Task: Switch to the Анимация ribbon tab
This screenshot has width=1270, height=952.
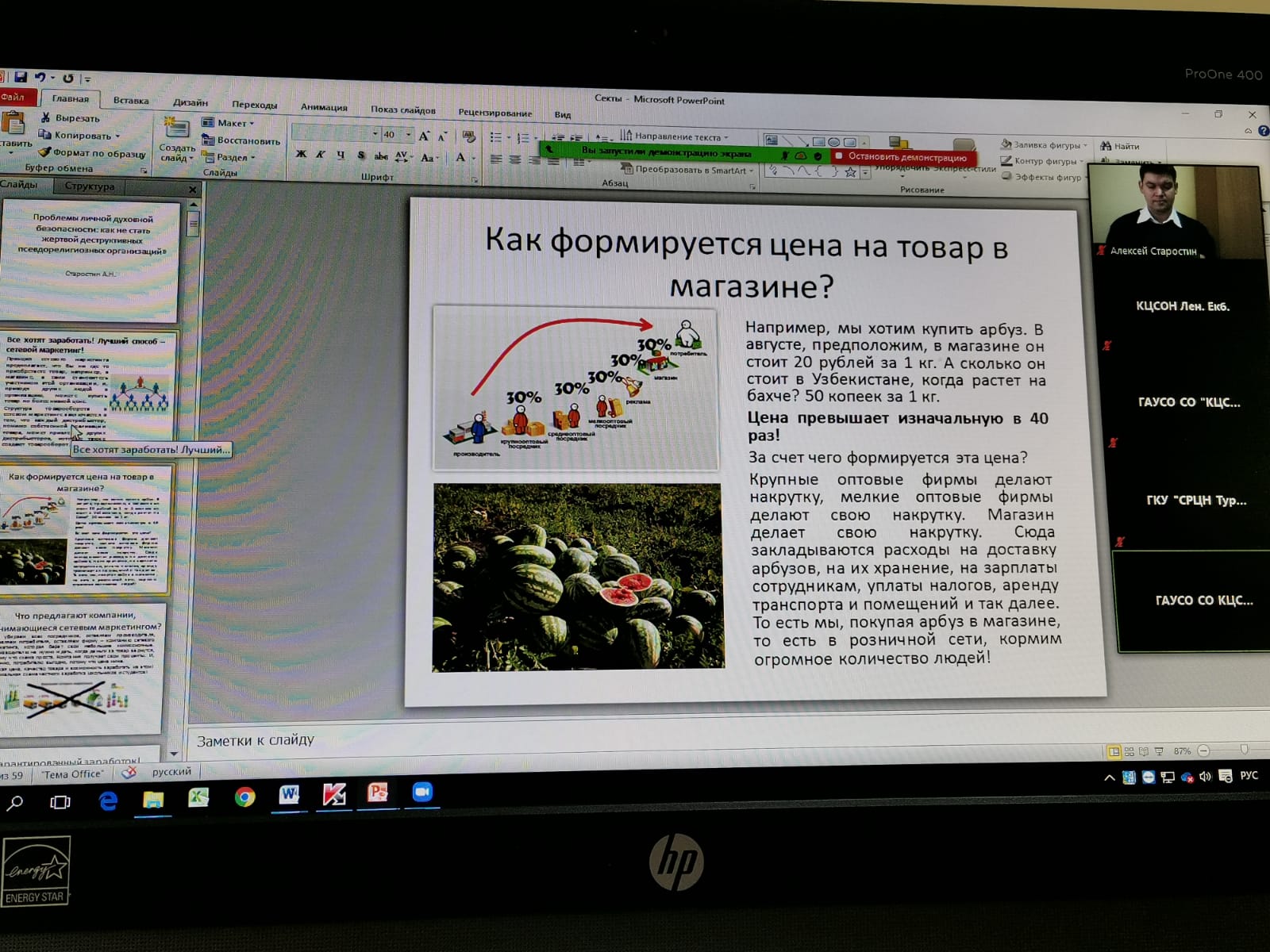Action: click(x=324, y=107)
